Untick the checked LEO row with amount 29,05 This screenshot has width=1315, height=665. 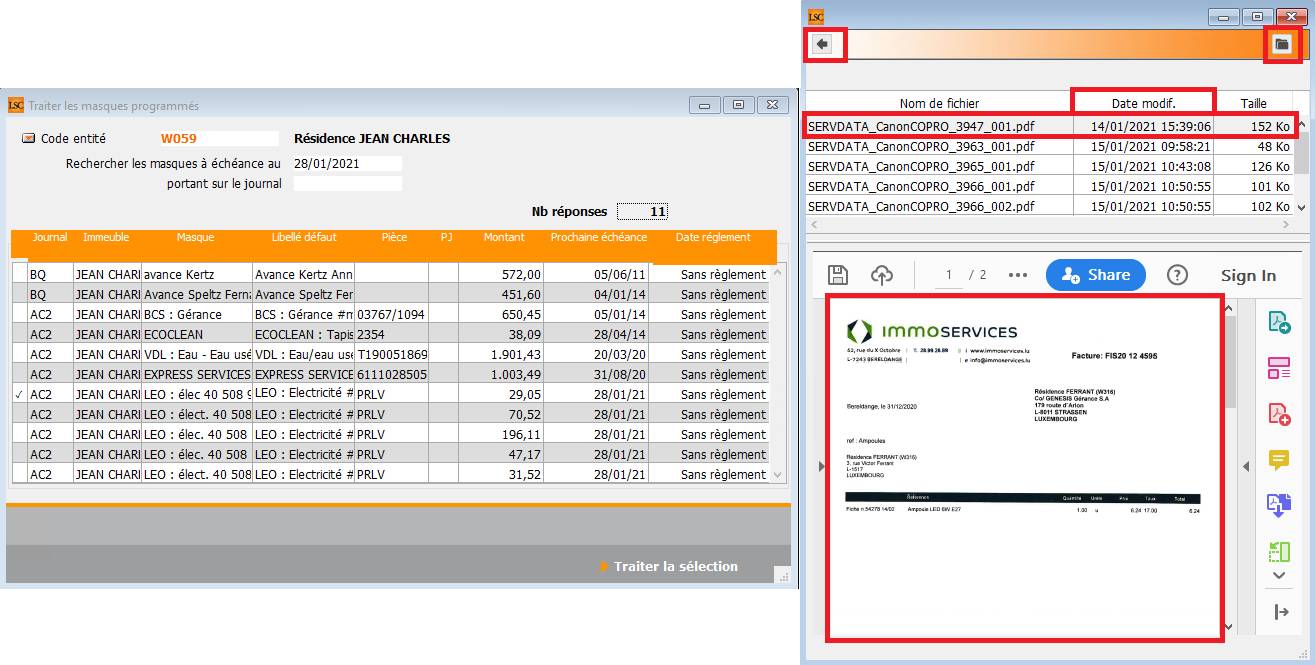tap(20, 394)
